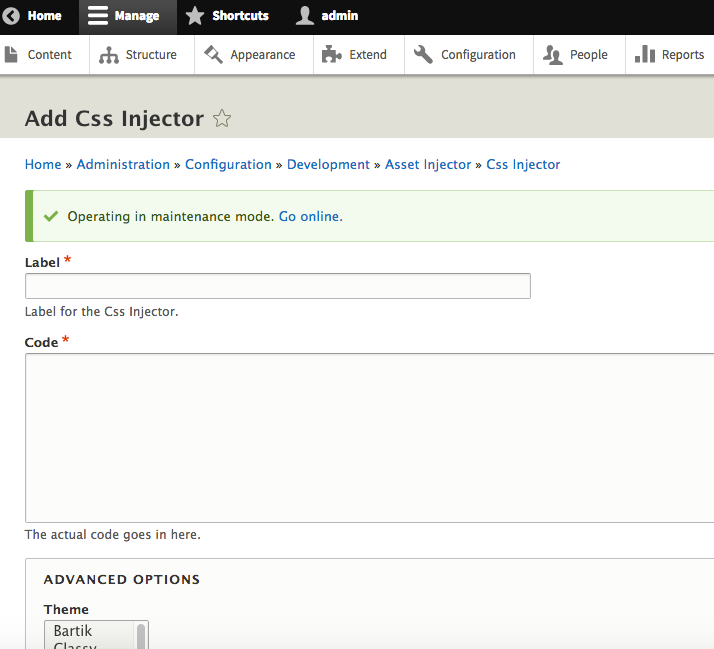Add page to shortcuts via star outline
Screen dimensions: 714x649
tap(222, 118)
